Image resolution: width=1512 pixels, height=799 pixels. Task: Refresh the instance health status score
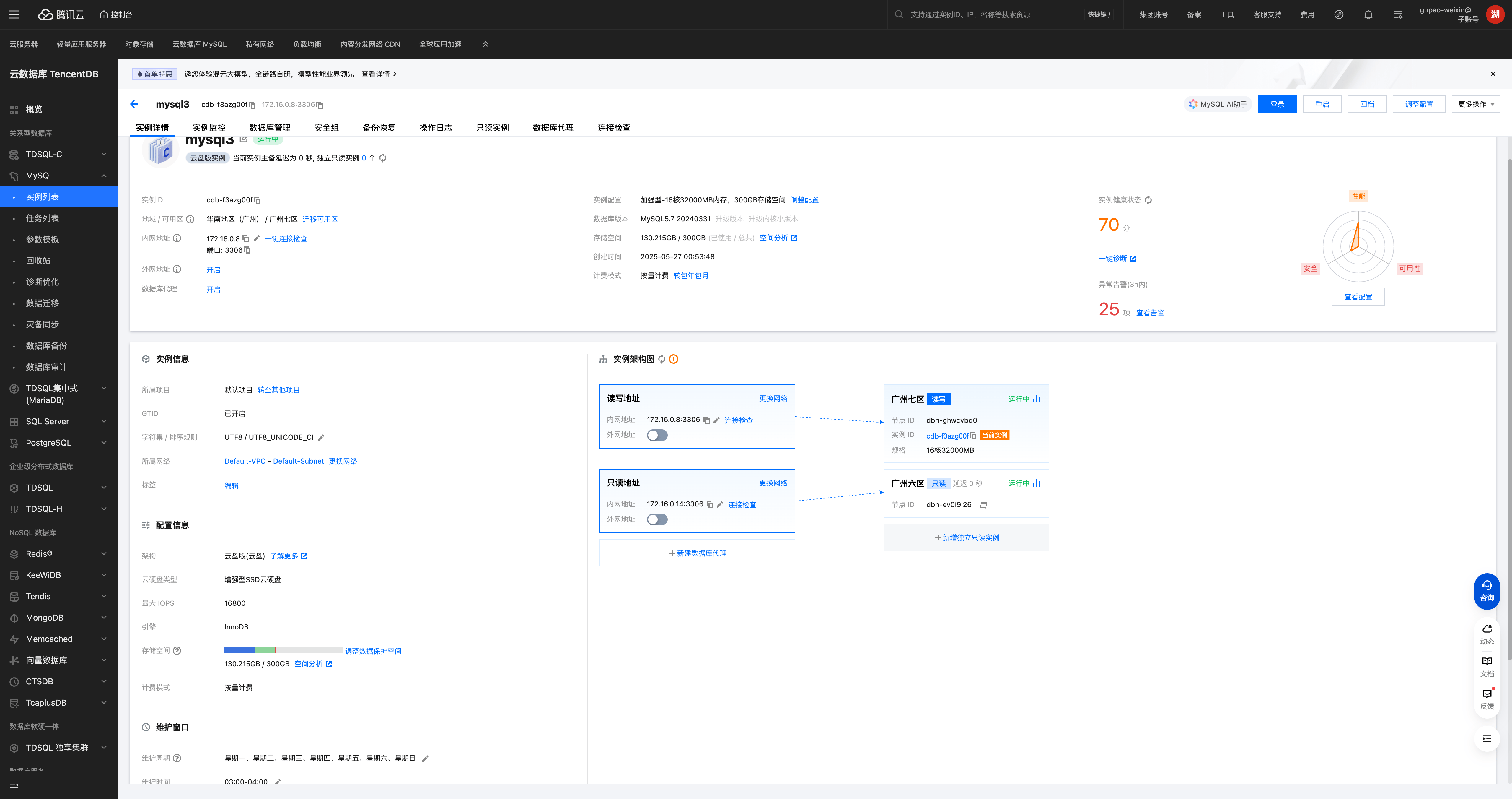[x=1148, y=200]
